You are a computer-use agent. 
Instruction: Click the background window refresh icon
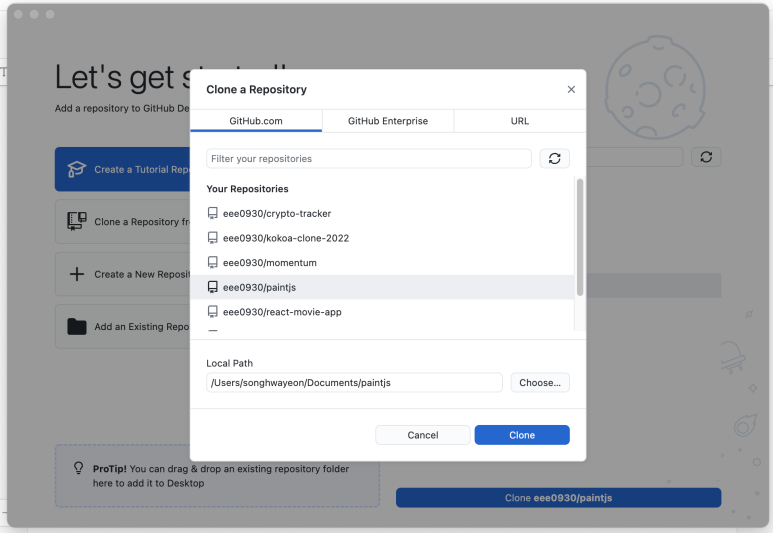(706, 157)
